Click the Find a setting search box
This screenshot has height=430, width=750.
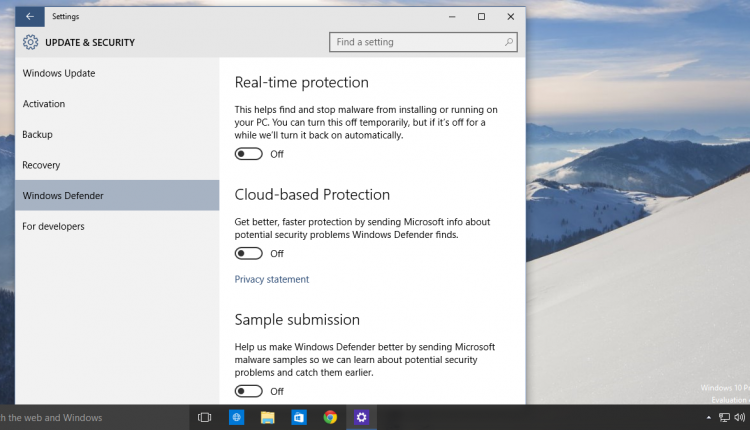click(423, 42)
